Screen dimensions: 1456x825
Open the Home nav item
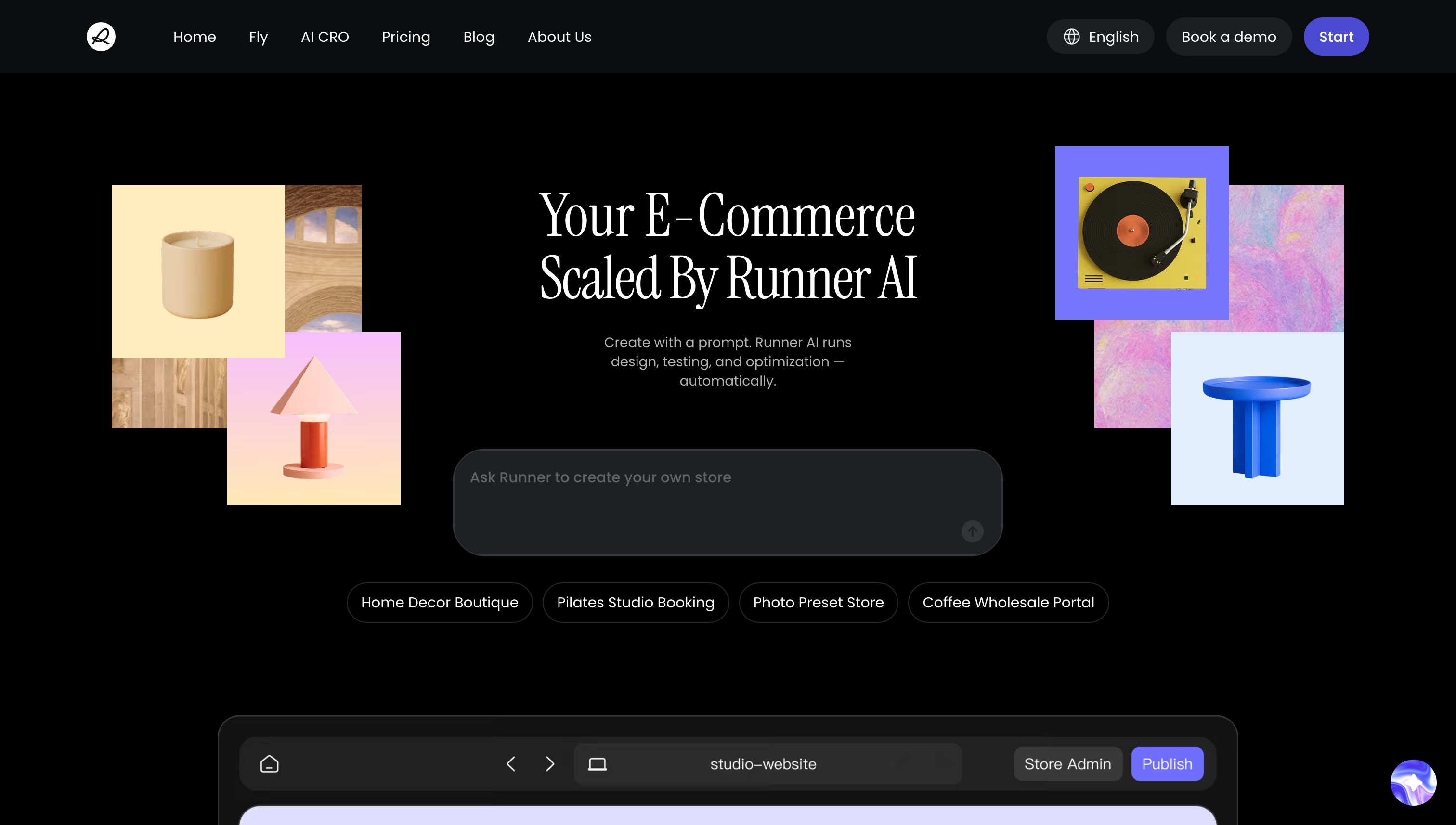195,37
